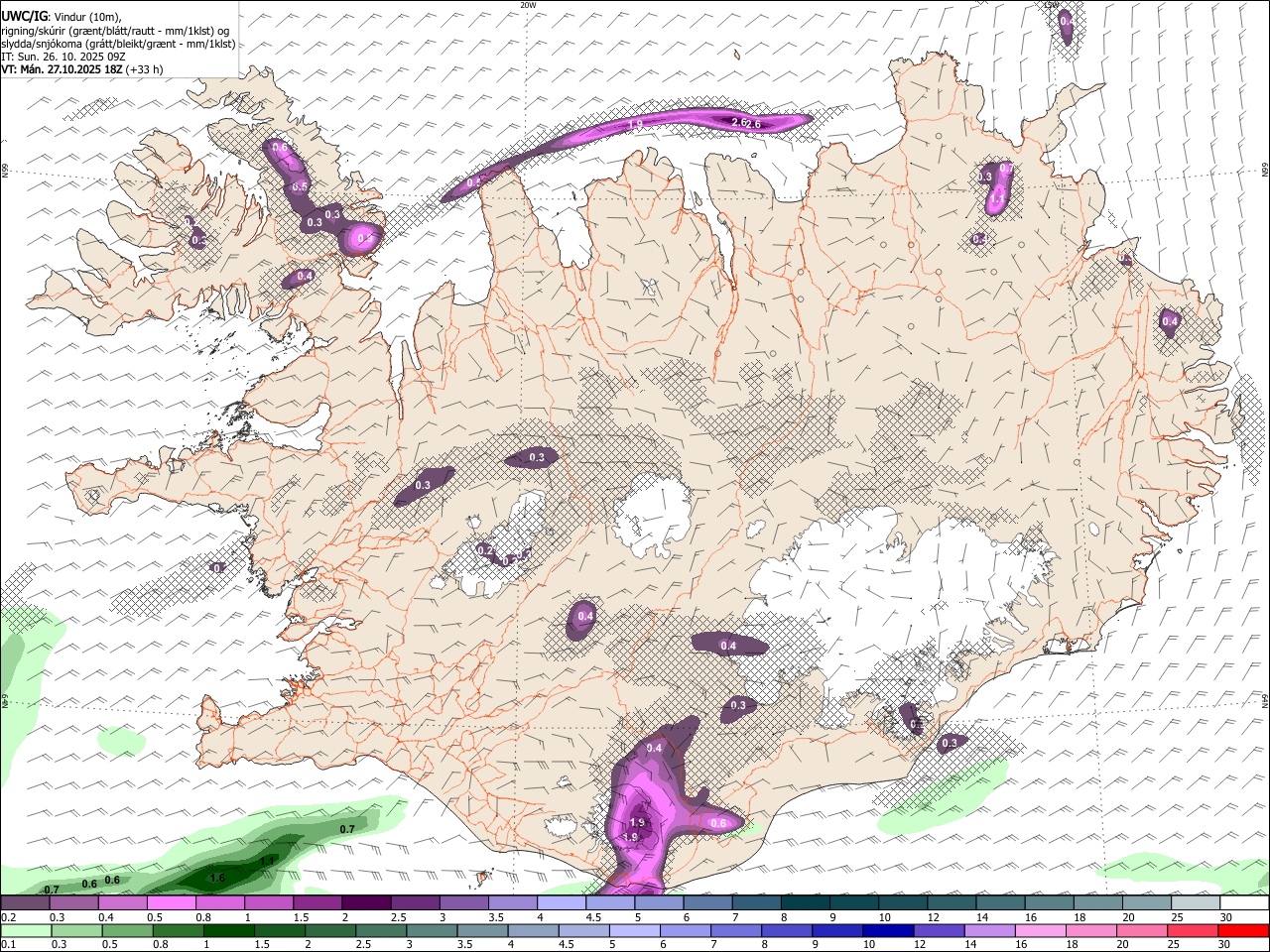Pick upper legend swatch between 14 and 16
This screenshot has width=1270, height=952.
1000,903
